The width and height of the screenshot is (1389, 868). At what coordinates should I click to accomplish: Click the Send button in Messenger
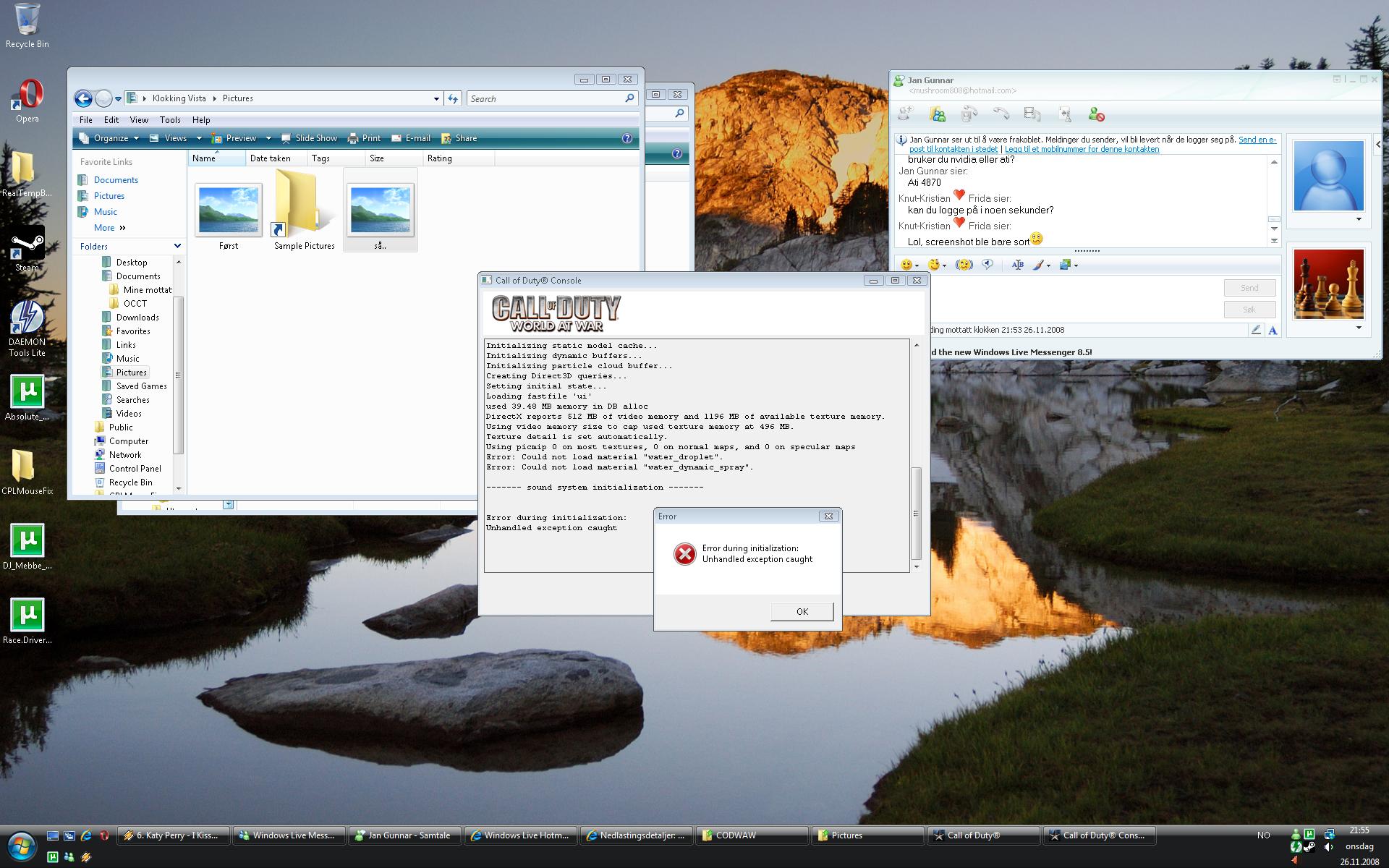(x=1249, y=288)
